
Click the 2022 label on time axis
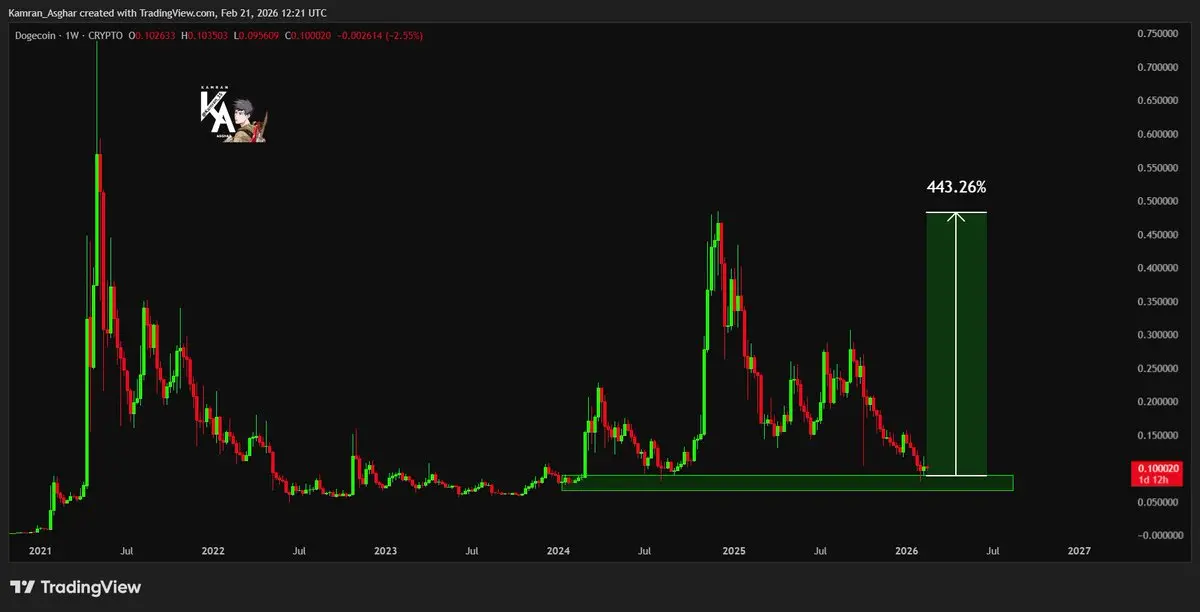[212, 551]
